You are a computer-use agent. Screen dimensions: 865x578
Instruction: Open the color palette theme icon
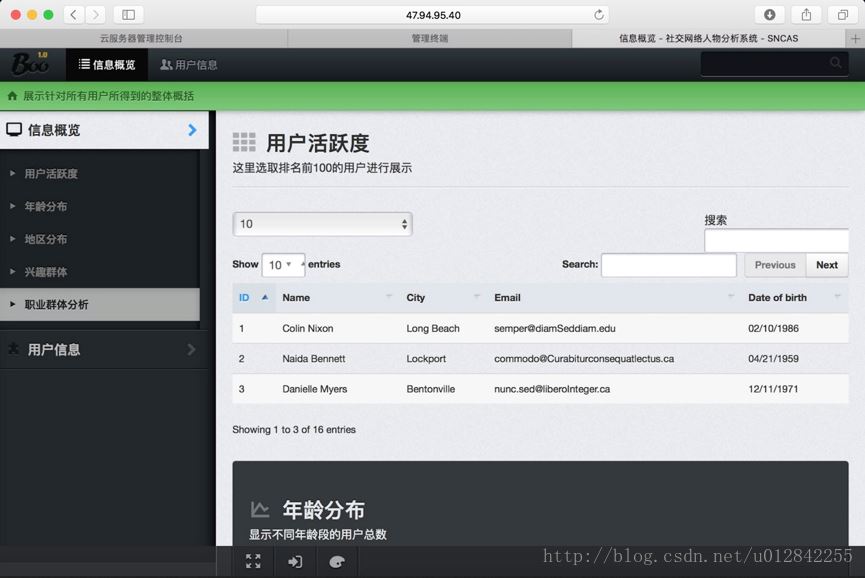point(337,562)
